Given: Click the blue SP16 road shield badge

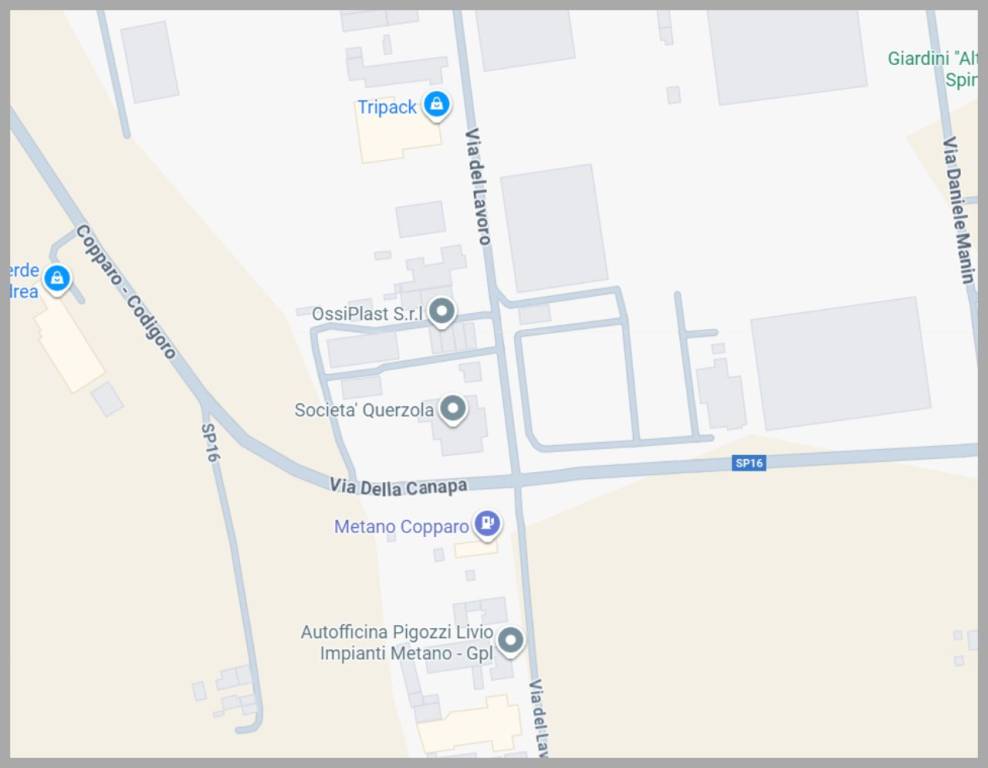Looking at the screenshot, I should [749, 463].
